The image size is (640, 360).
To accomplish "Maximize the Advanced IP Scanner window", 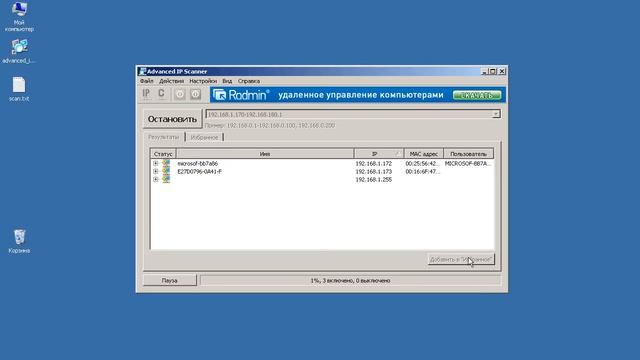I will point(493,71).
